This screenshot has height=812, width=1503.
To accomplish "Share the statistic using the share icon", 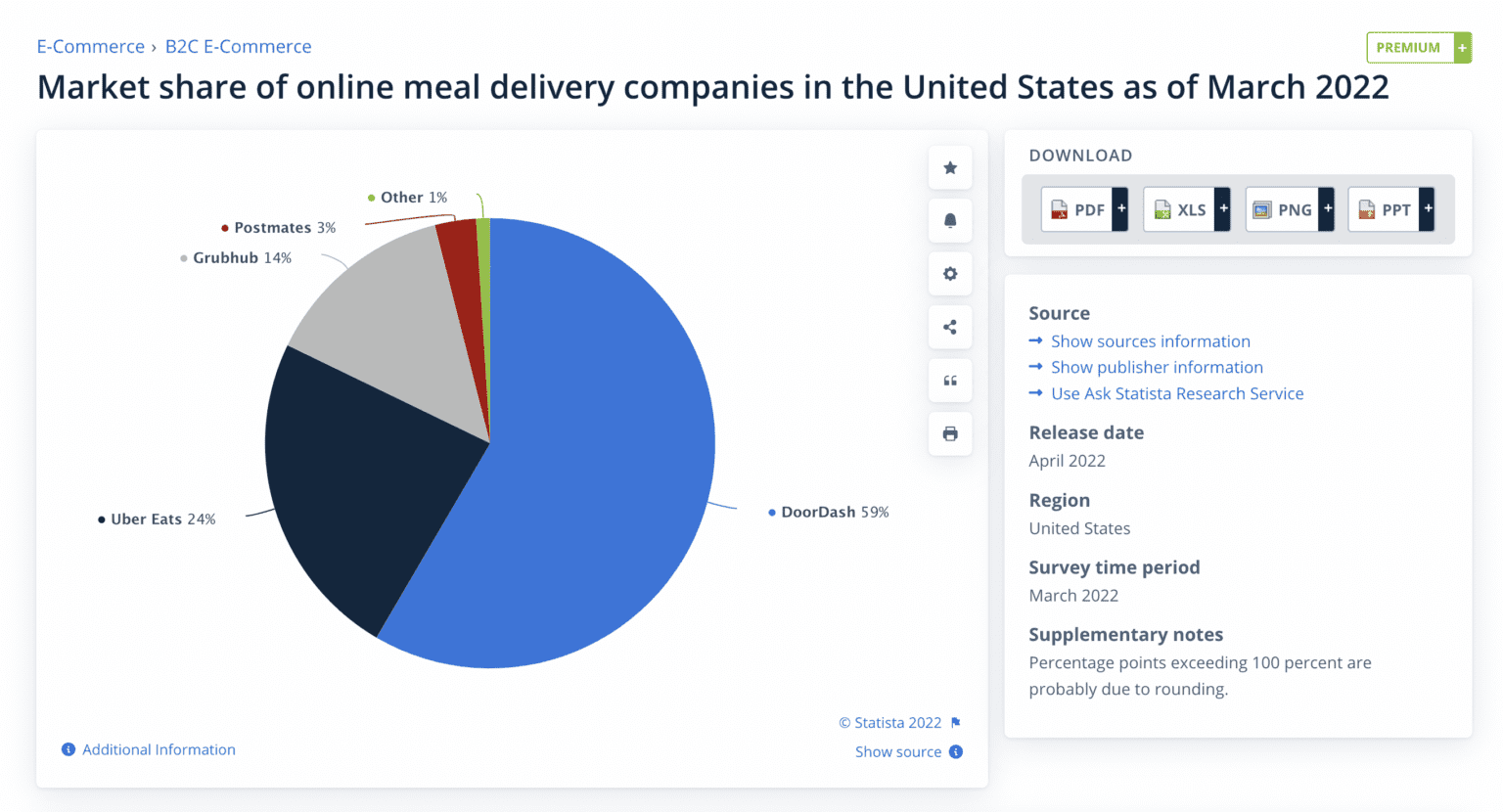I will [949, 327].
